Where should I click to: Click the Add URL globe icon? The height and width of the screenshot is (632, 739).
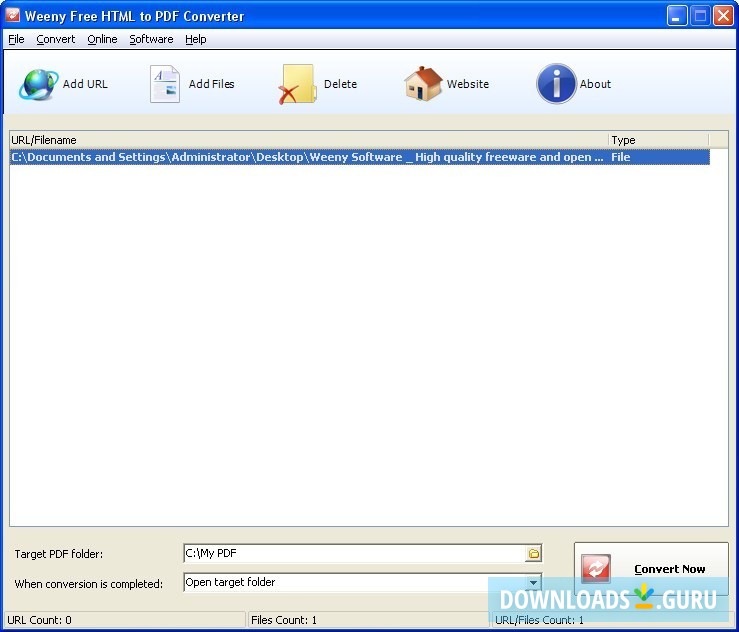click(x=38, y=84)
